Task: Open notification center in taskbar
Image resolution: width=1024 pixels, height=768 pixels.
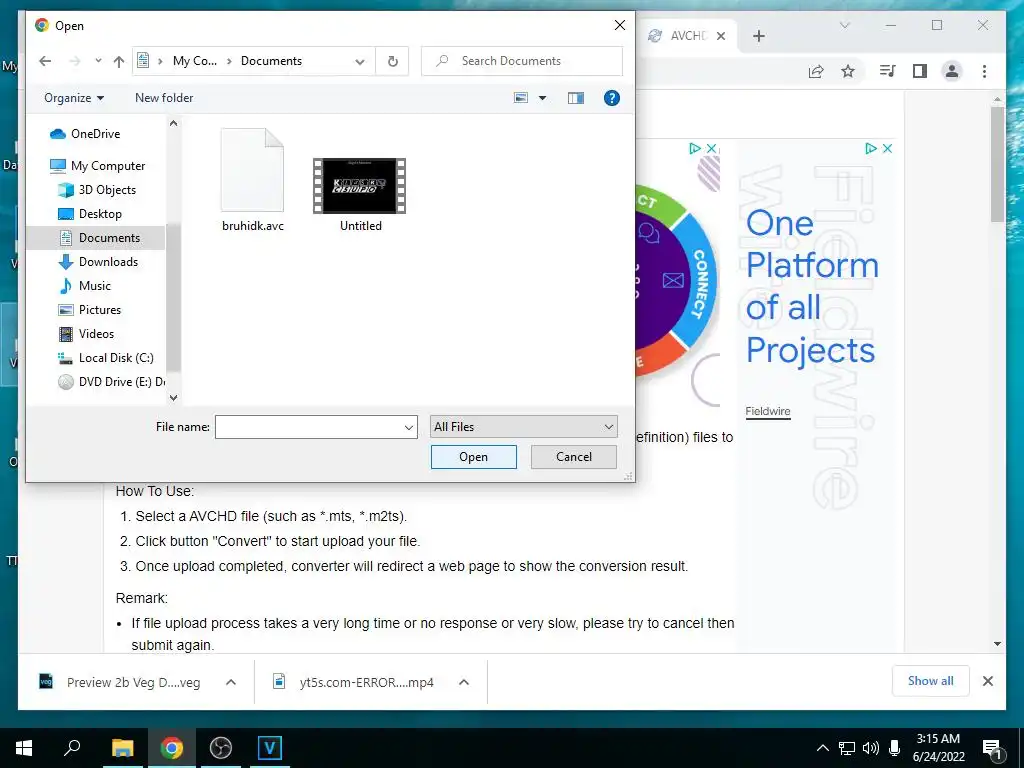Action: (x=992, y=749)
